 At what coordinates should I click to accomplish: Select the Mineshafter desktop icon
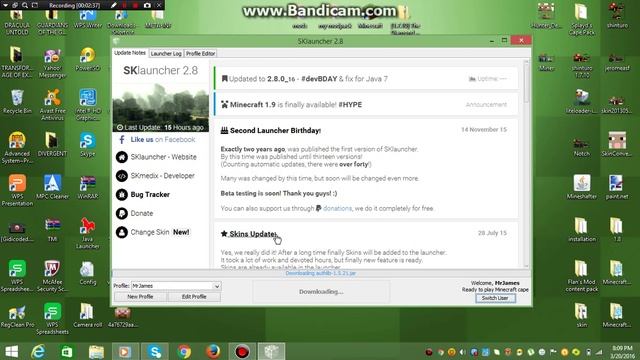582,187
